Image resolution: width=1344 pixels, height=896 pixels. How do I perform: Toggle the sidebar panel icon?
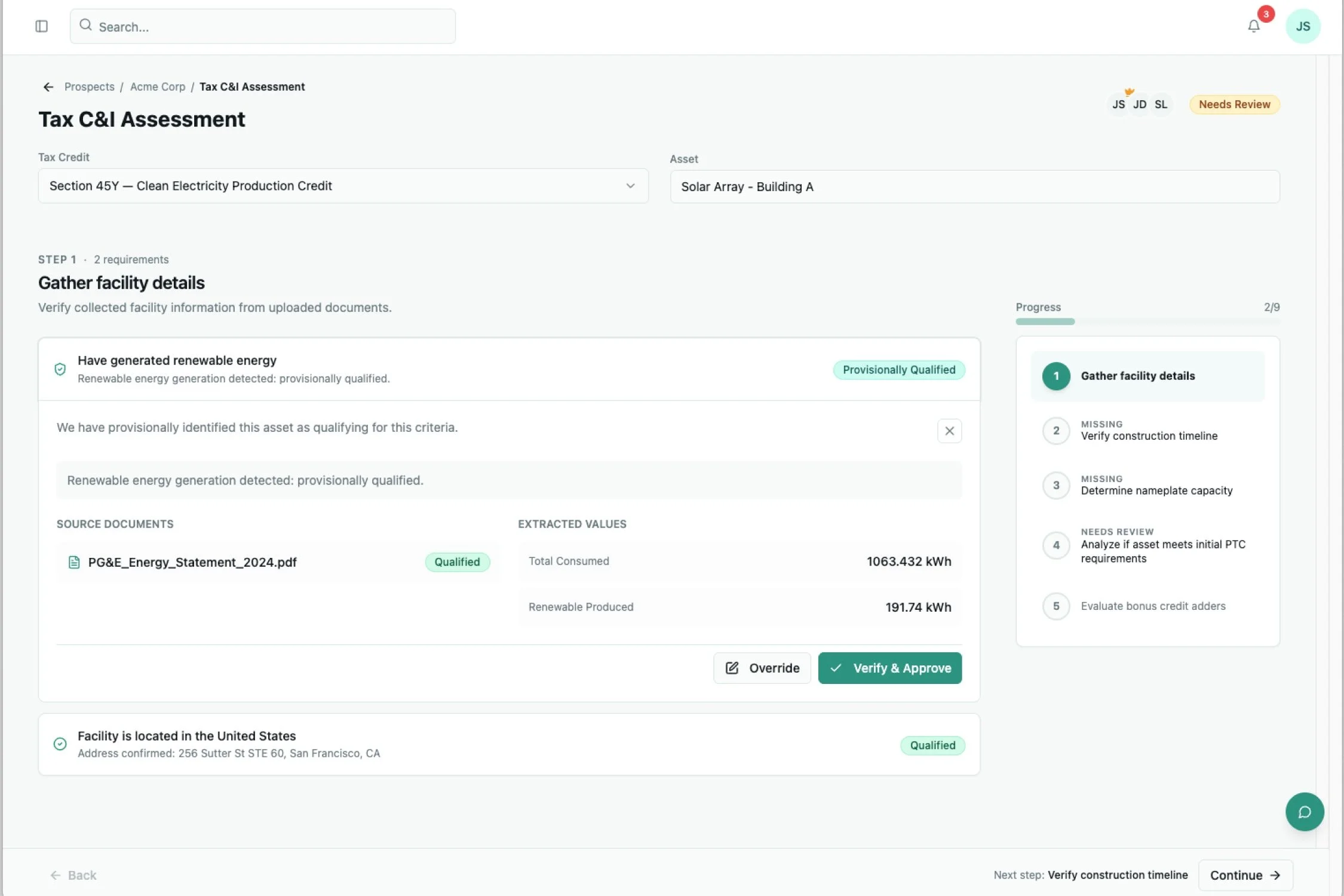point(41,26)
